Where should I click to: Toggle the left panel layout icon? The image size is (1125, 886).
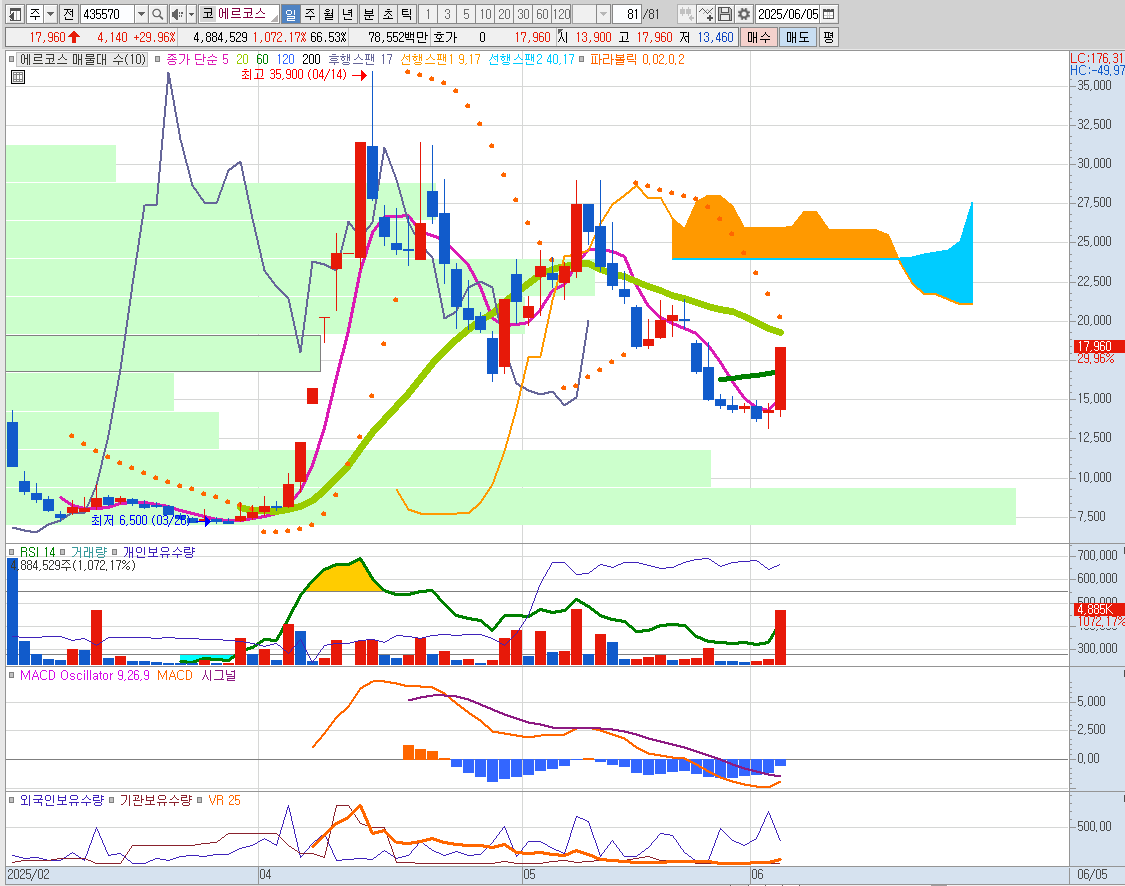(14, 14)
